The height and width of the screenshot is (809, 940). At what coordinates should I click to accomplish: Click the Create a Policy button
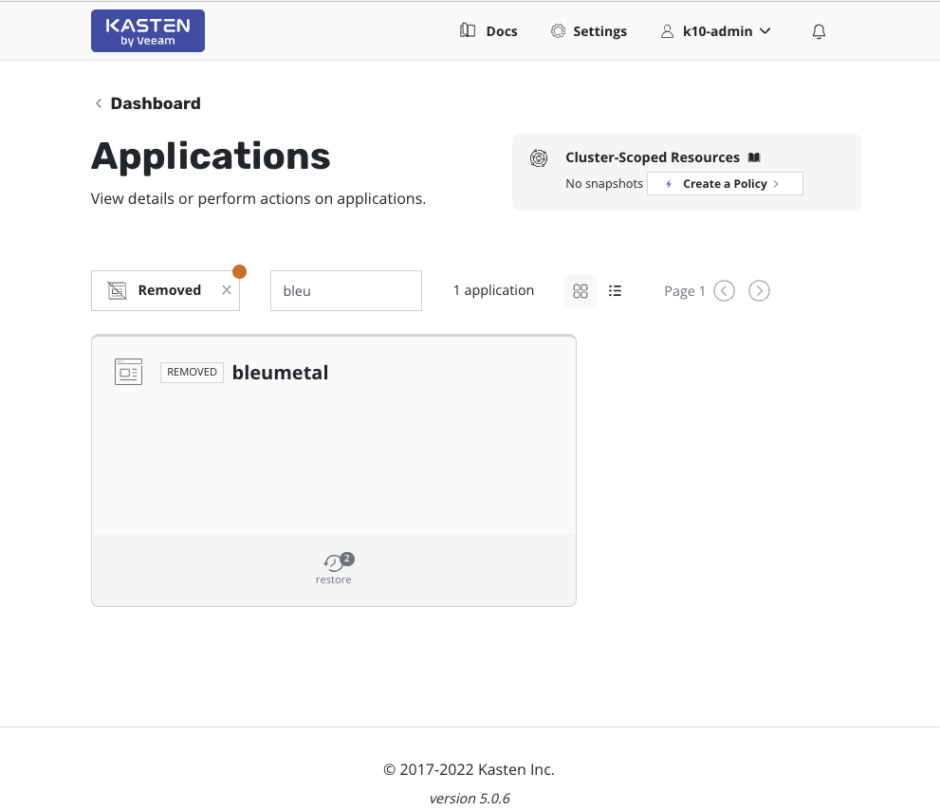pyautogui.click(x=724, y=183)
